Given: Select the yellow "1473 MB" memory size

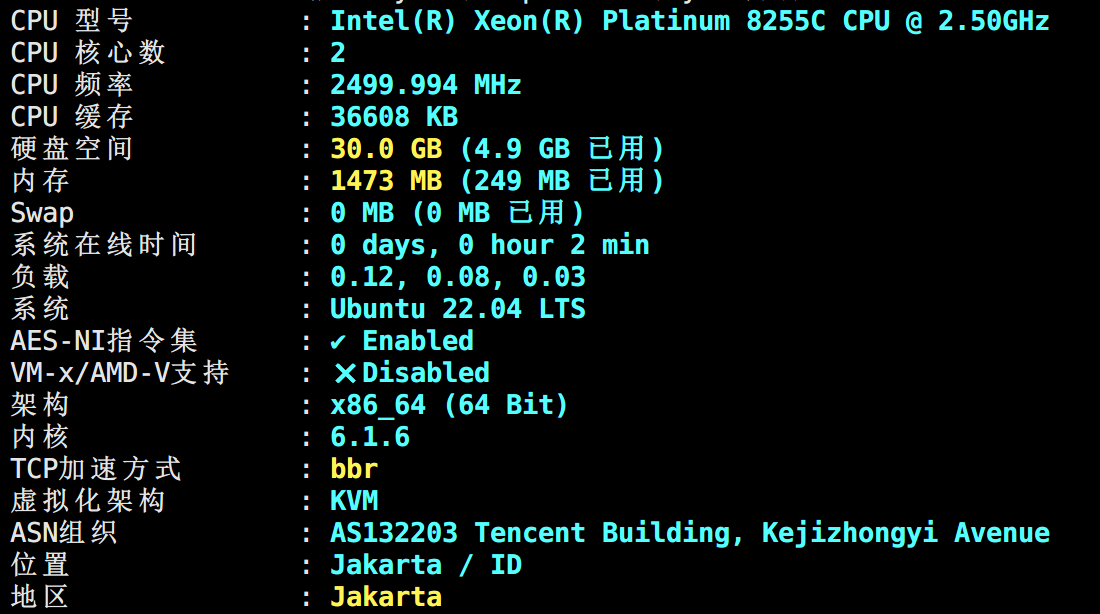Looking at the screenshot, I should 387,181.
